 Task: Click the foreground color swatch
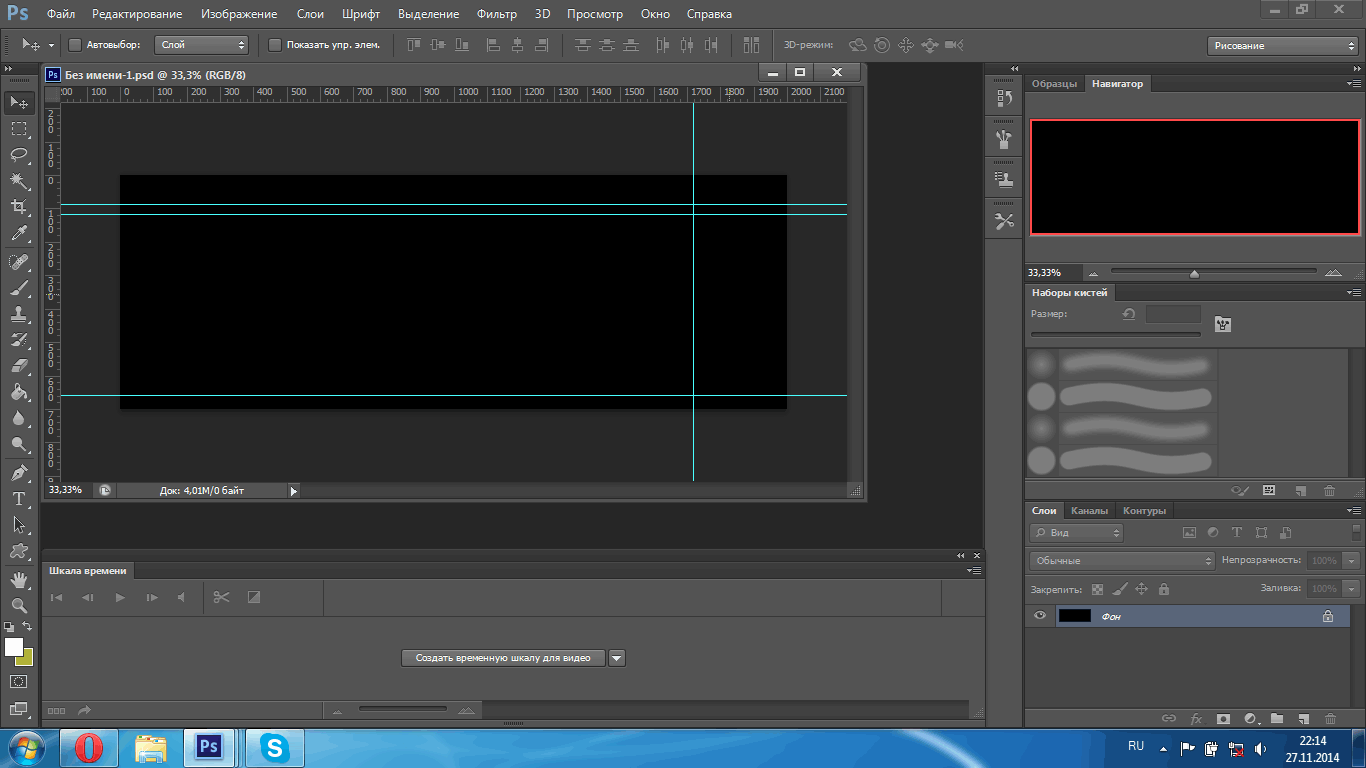(x=14, y=647)
